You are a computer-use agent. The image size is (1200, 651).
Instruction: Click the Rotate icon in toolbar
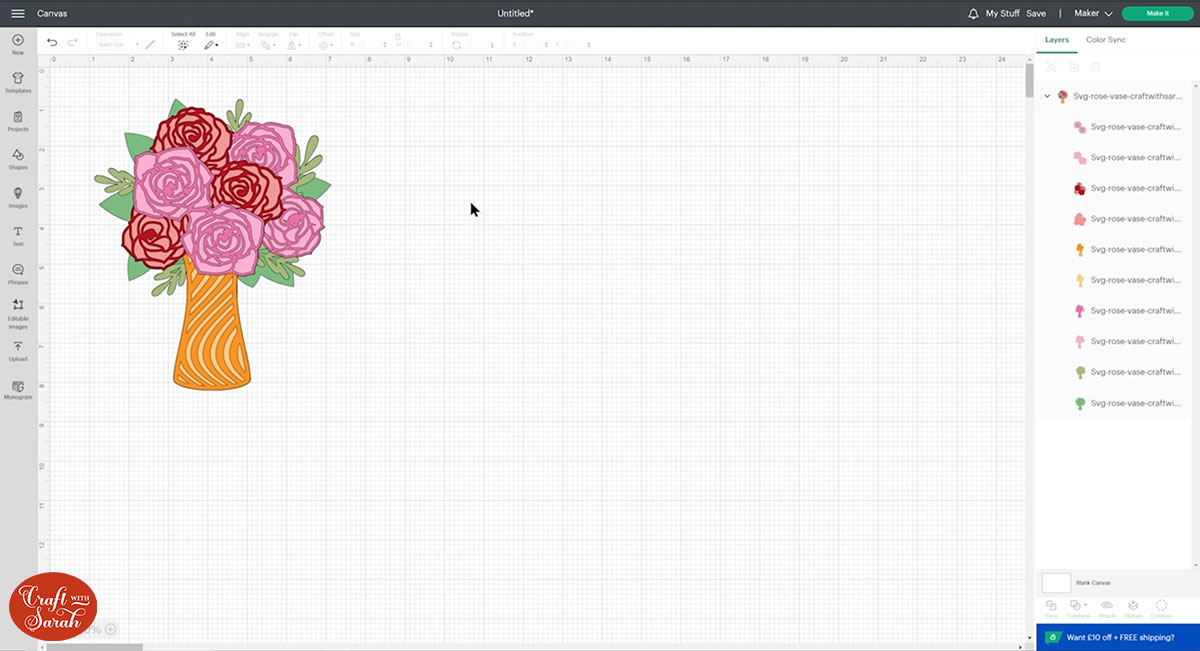[x=457, y=45]
